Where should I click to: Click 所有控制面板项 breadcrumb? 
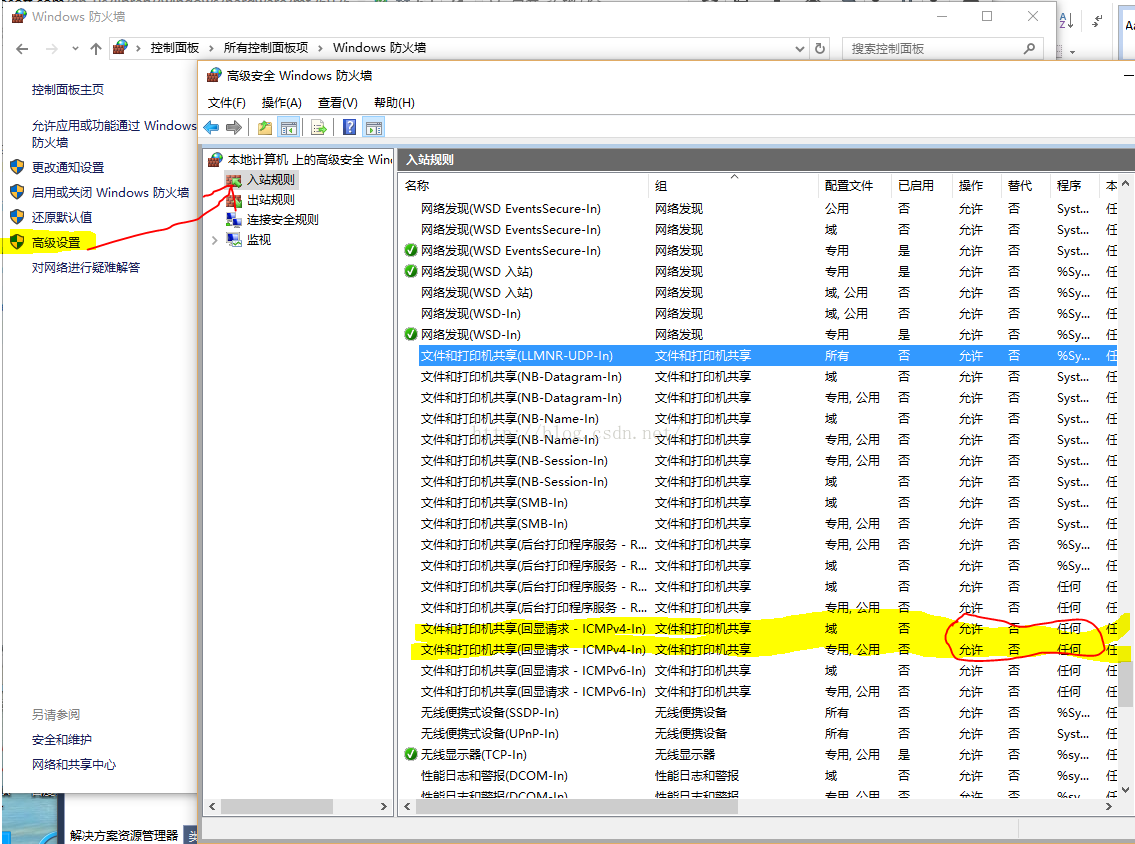pyautogui.click(x=266, y=48)
